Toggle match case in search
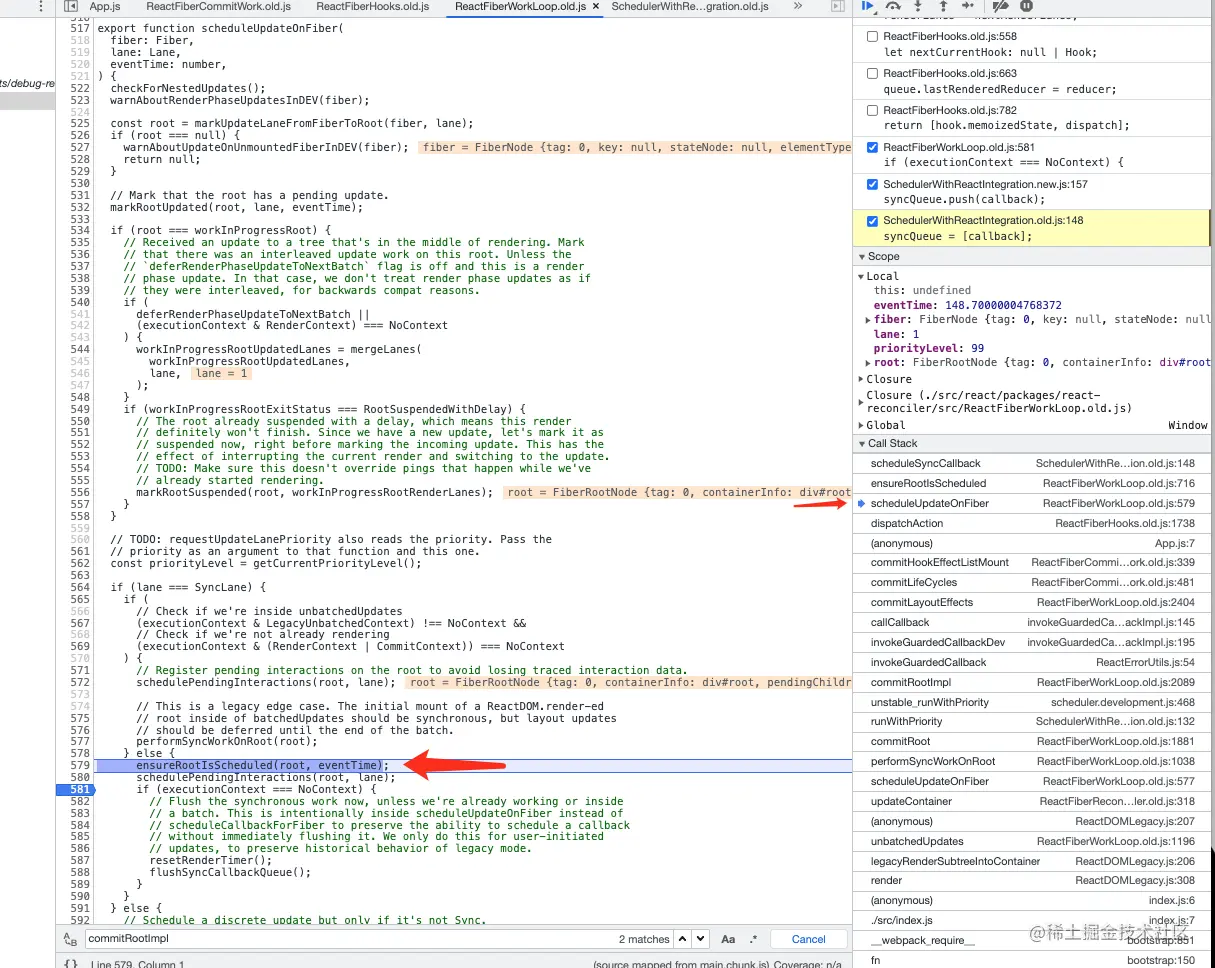 pos(728,939)
